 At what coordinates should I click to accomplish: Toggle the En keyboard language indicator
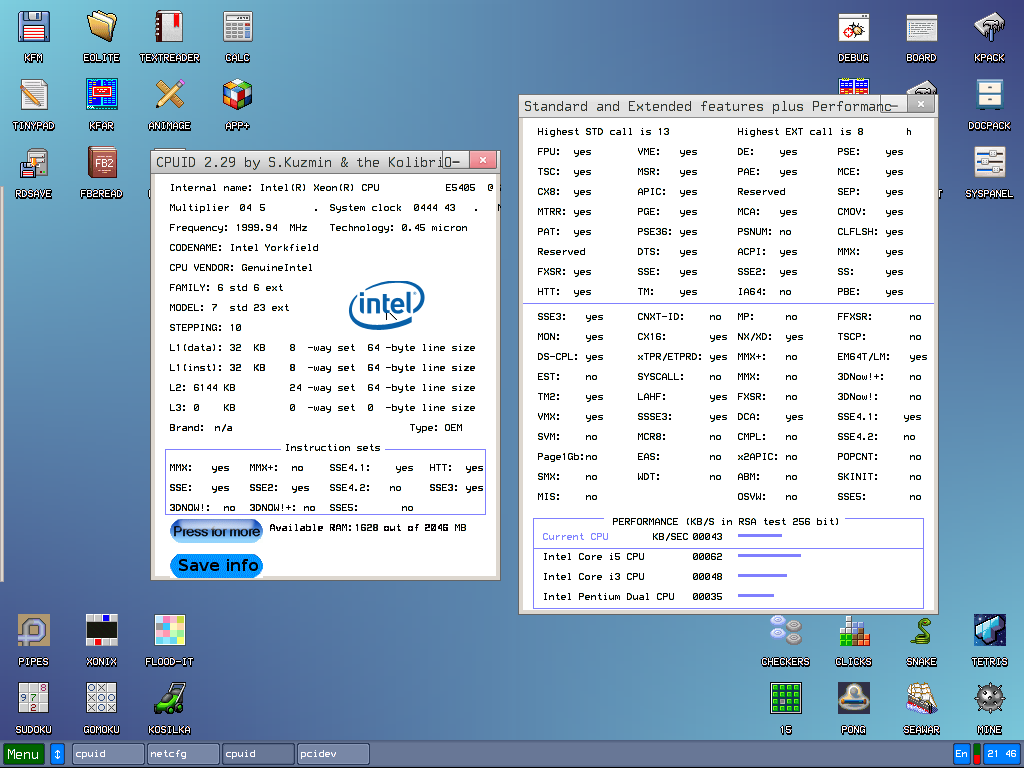pos(962,753)
